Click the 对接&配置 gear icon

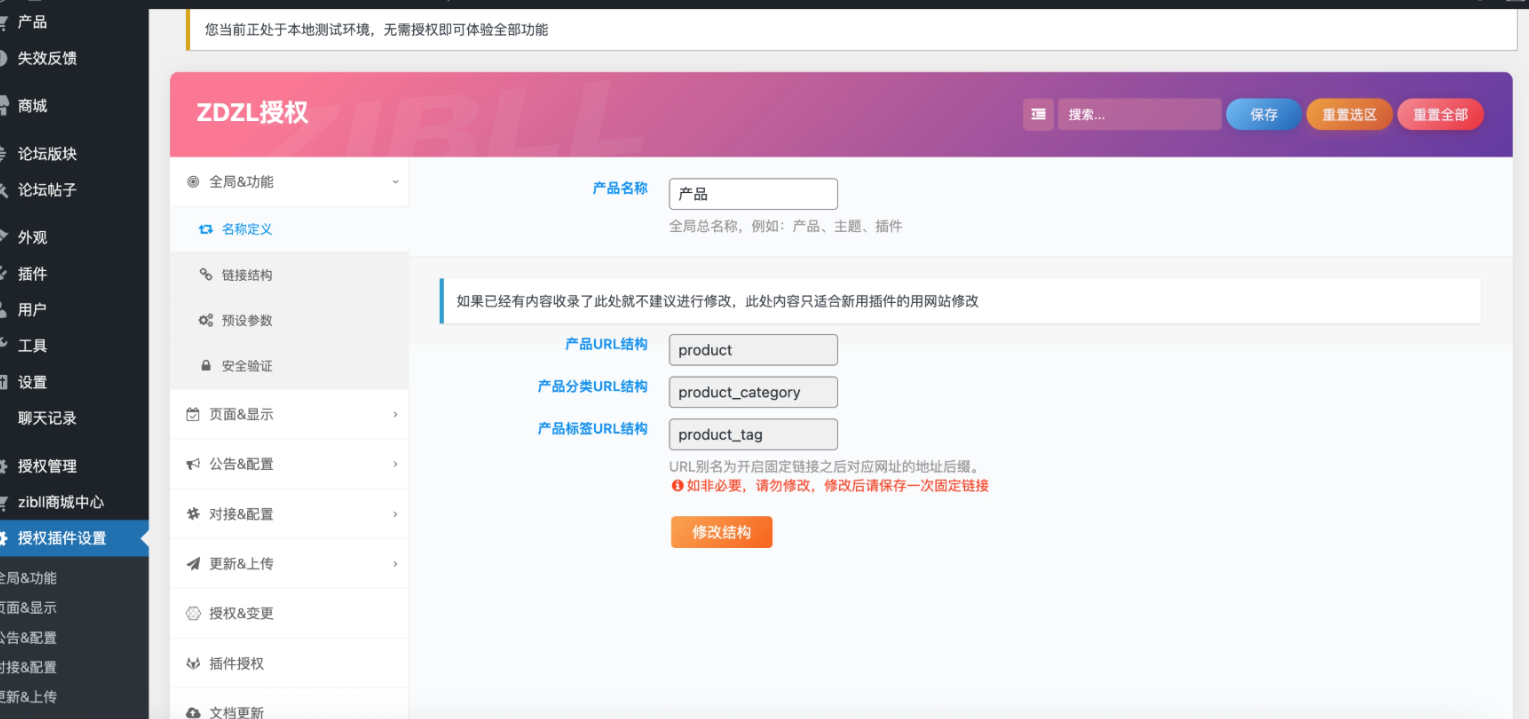tap(193, 514)
